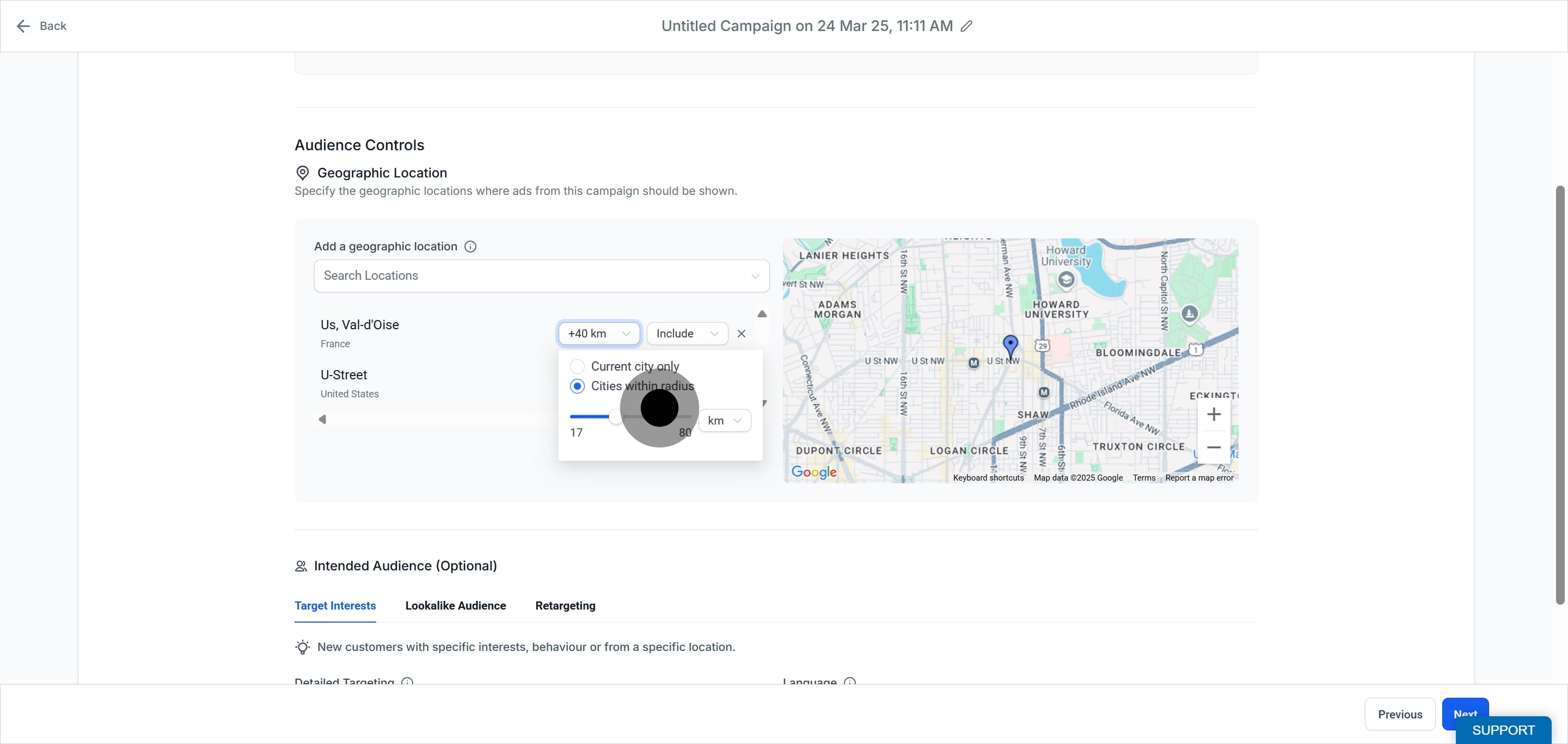Open the Include dropdown

coord(687,334)
